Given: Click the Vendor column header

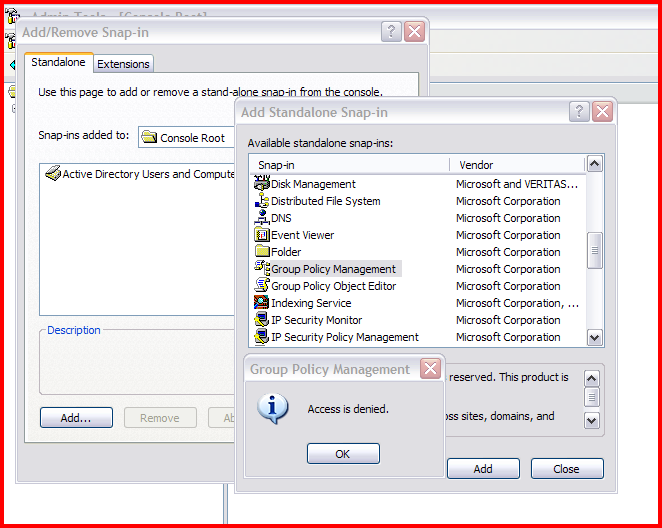Looking at the screenshot, I should pos(517,165).
